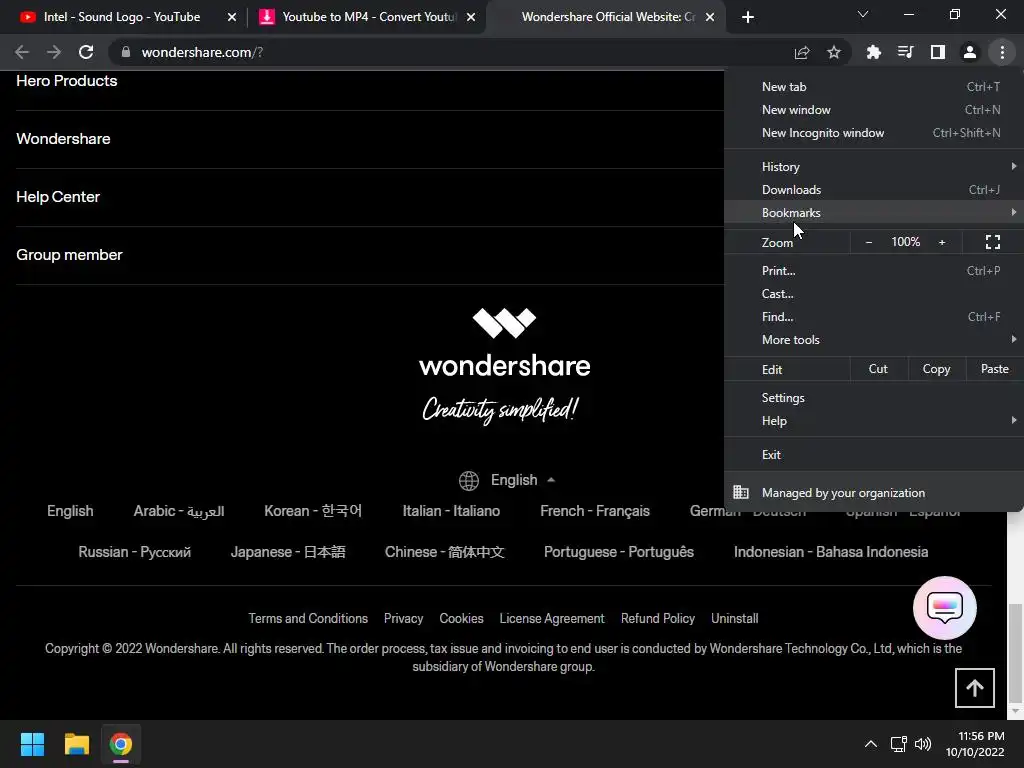
Task: Open the profile avatar icon
Action: click(x=970, y=52)
